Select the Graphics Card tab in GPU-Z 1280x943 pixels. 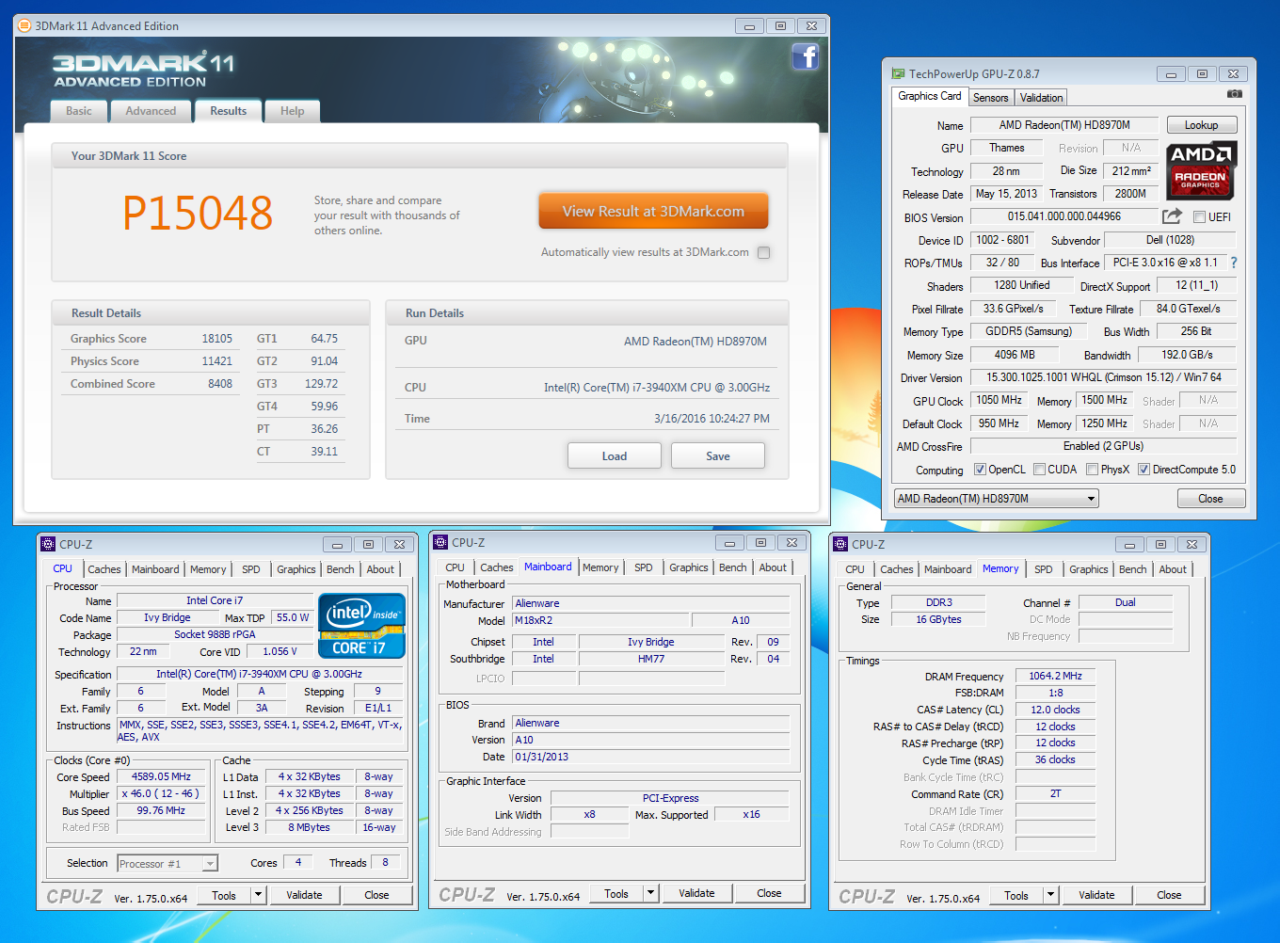(x=930, y=96)
